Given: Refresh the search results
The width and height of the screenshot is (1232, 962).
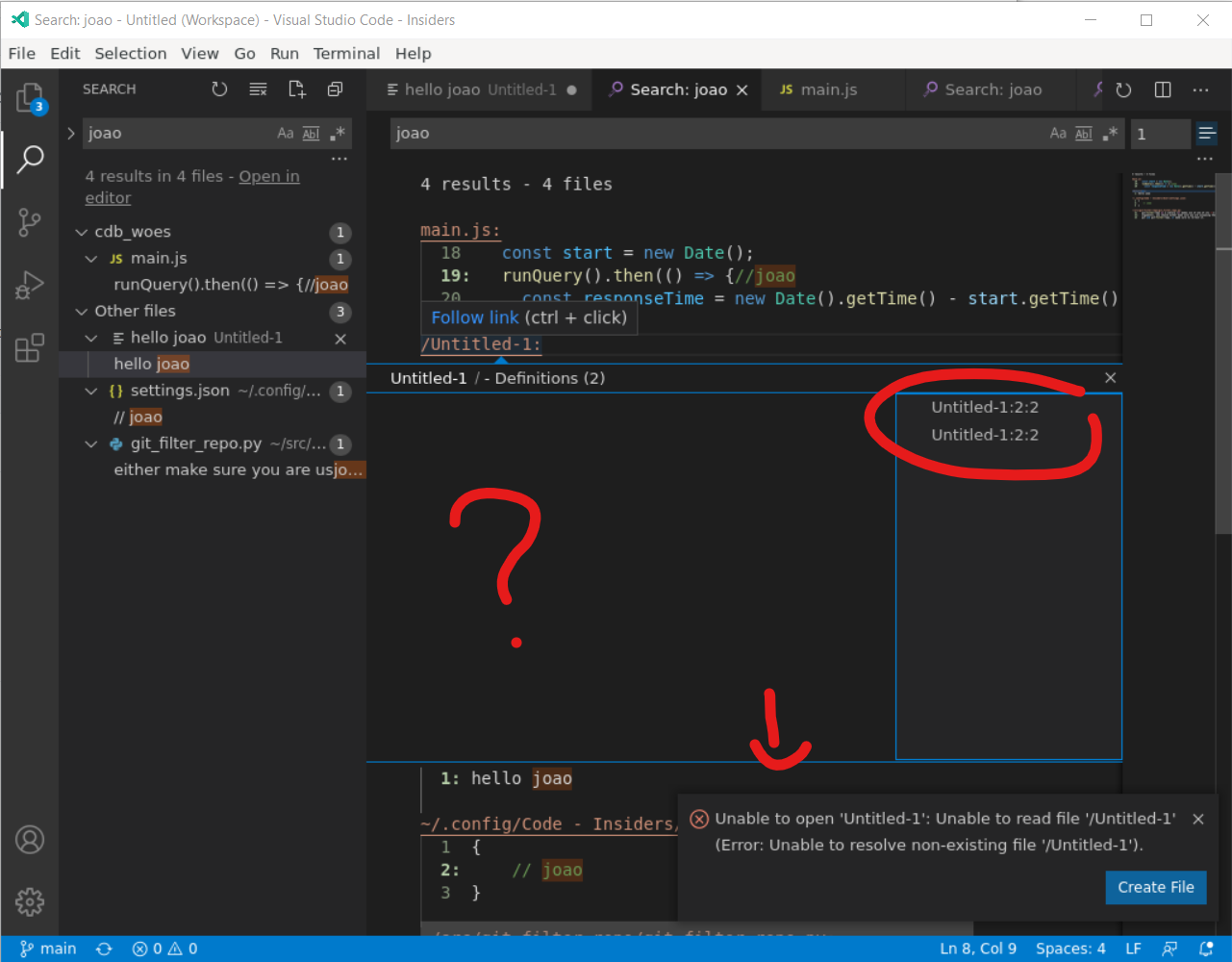Looking at the screenshot, I should pyautogui.click(x=219, y=89).
